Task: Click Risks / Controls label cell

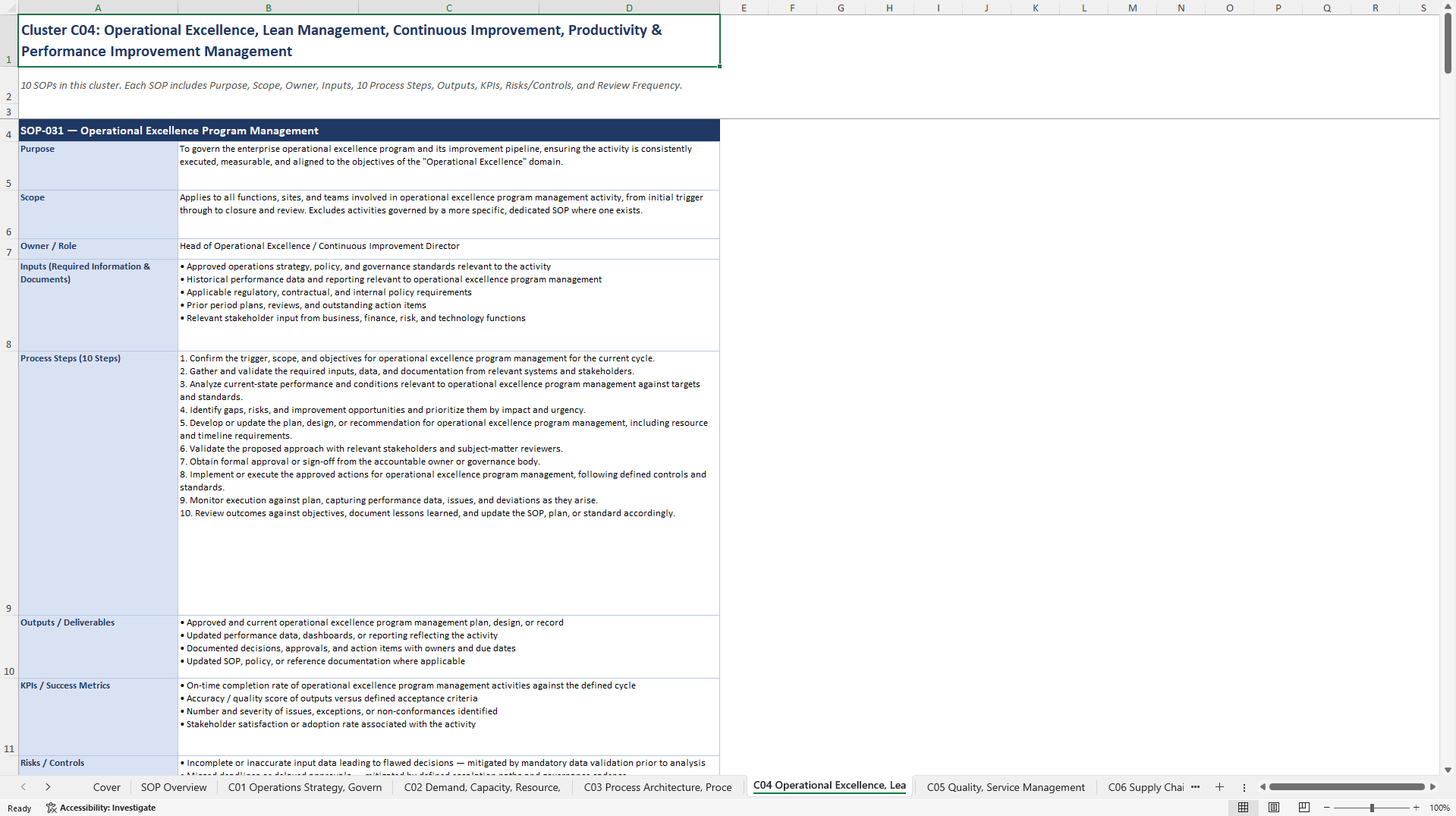Action: click(x=98, y=766)
